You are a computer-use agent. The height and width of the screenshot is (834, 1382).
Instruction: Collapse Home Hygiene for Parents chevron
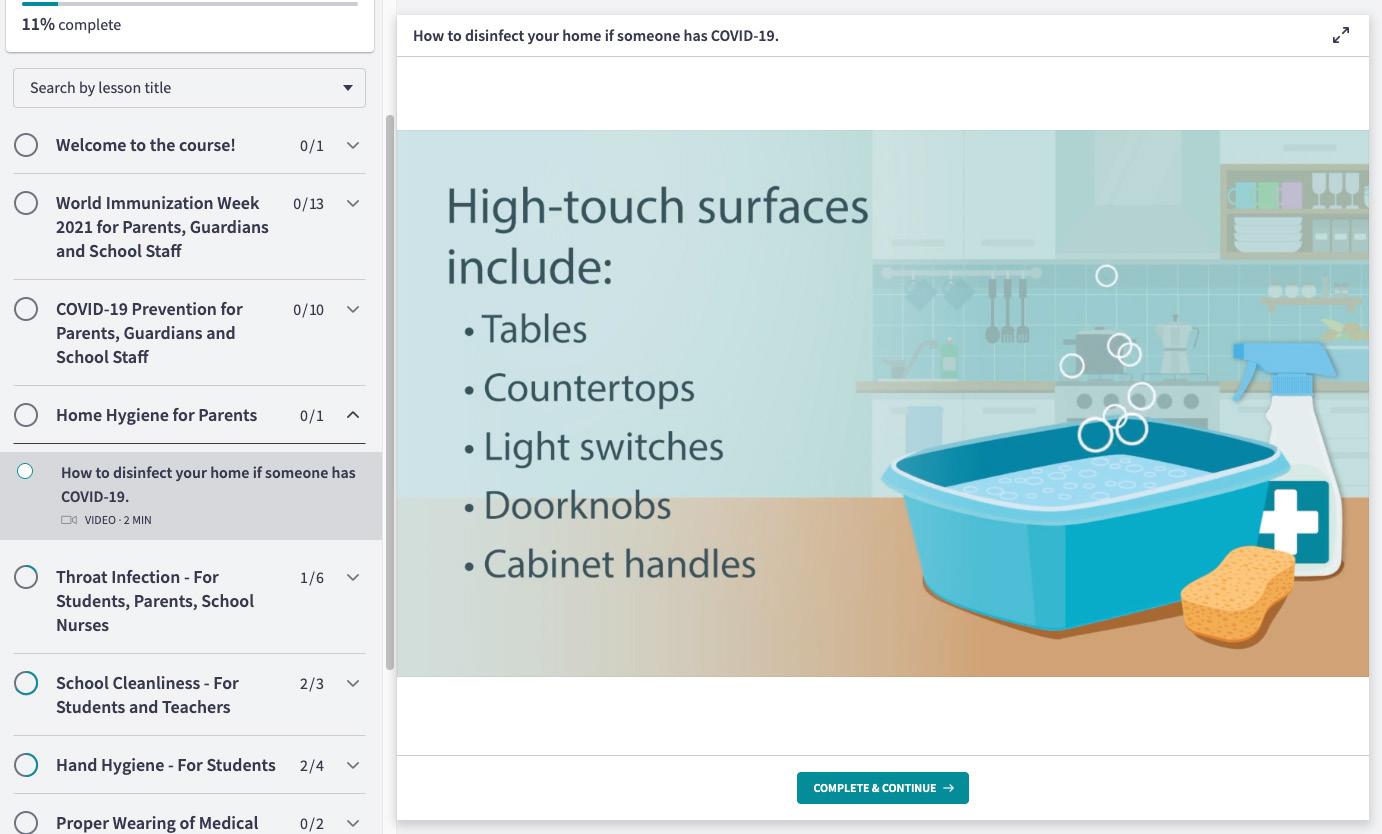click(x=353, y=415)
